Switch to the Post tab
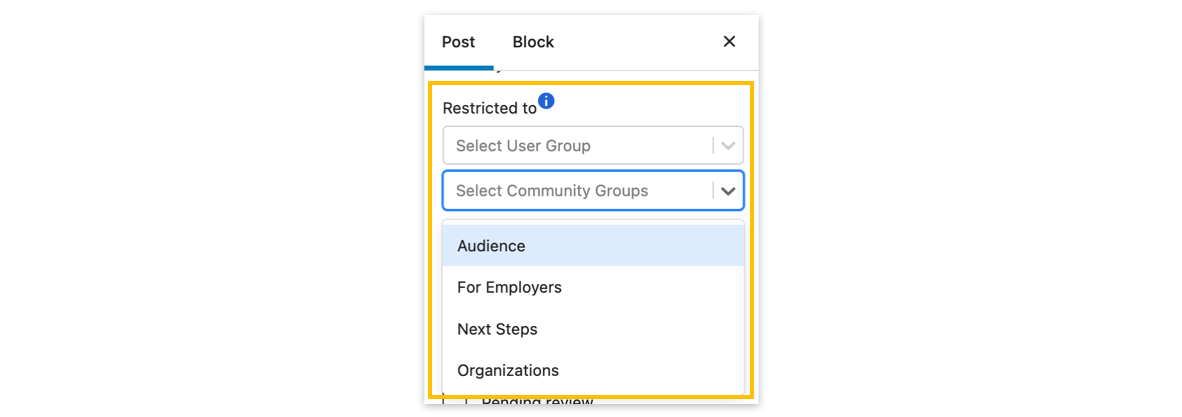Viewport: 1182px width, 417px height. (458, 42)
